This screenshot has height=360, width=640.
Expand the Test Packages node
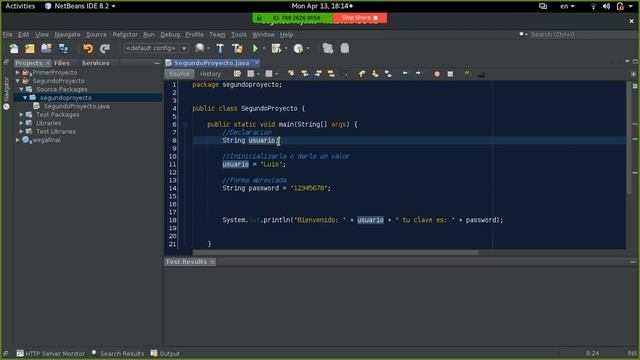coord(22,115)
